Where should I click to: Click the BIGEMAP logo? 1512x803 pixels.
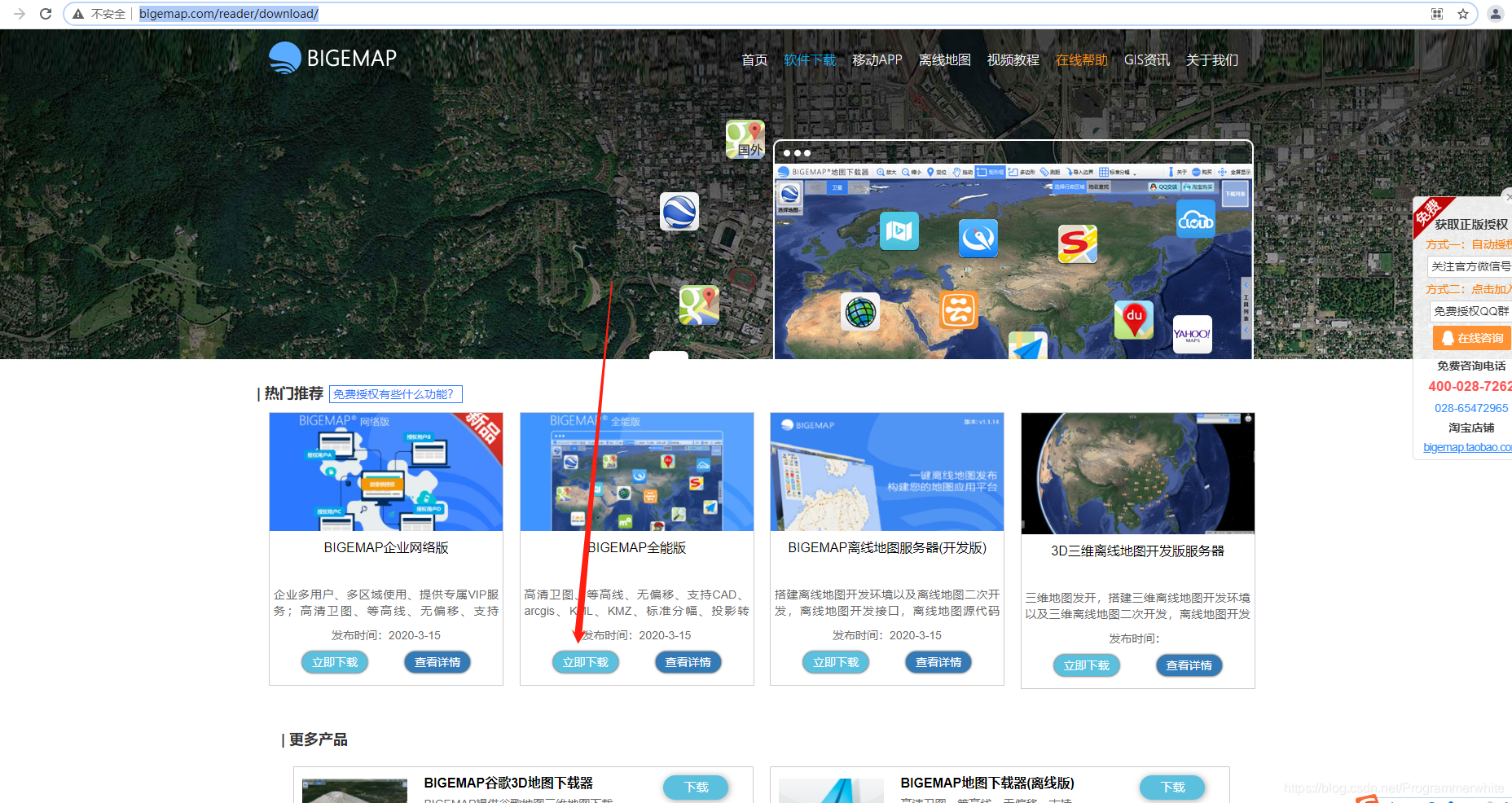[333, 58]
